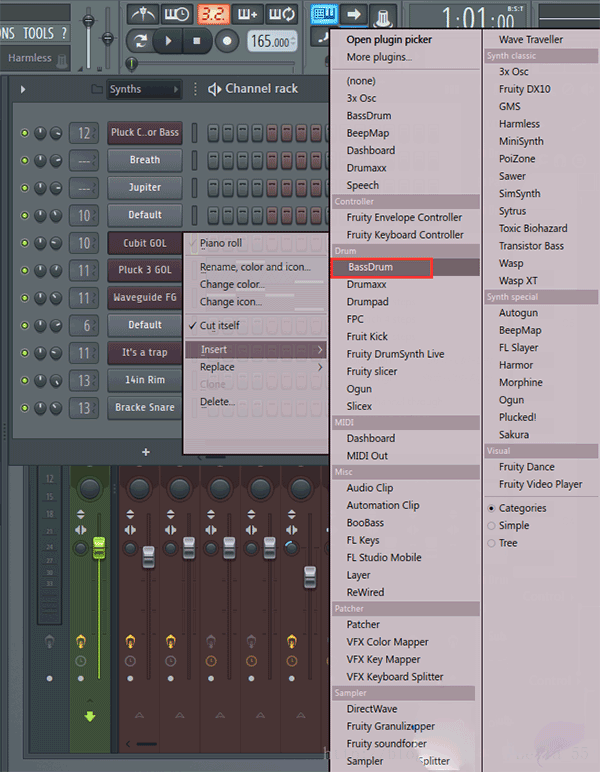Click the blue-ringed stereo separation knob in mixer
The width and height of the screenshot is (600, 772).
291,548
